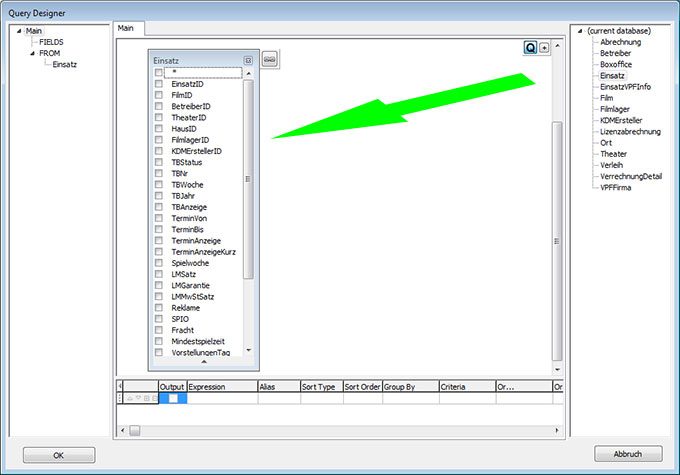
Task: Click the Expression cell in the grid row
Action: coord(221,398)
